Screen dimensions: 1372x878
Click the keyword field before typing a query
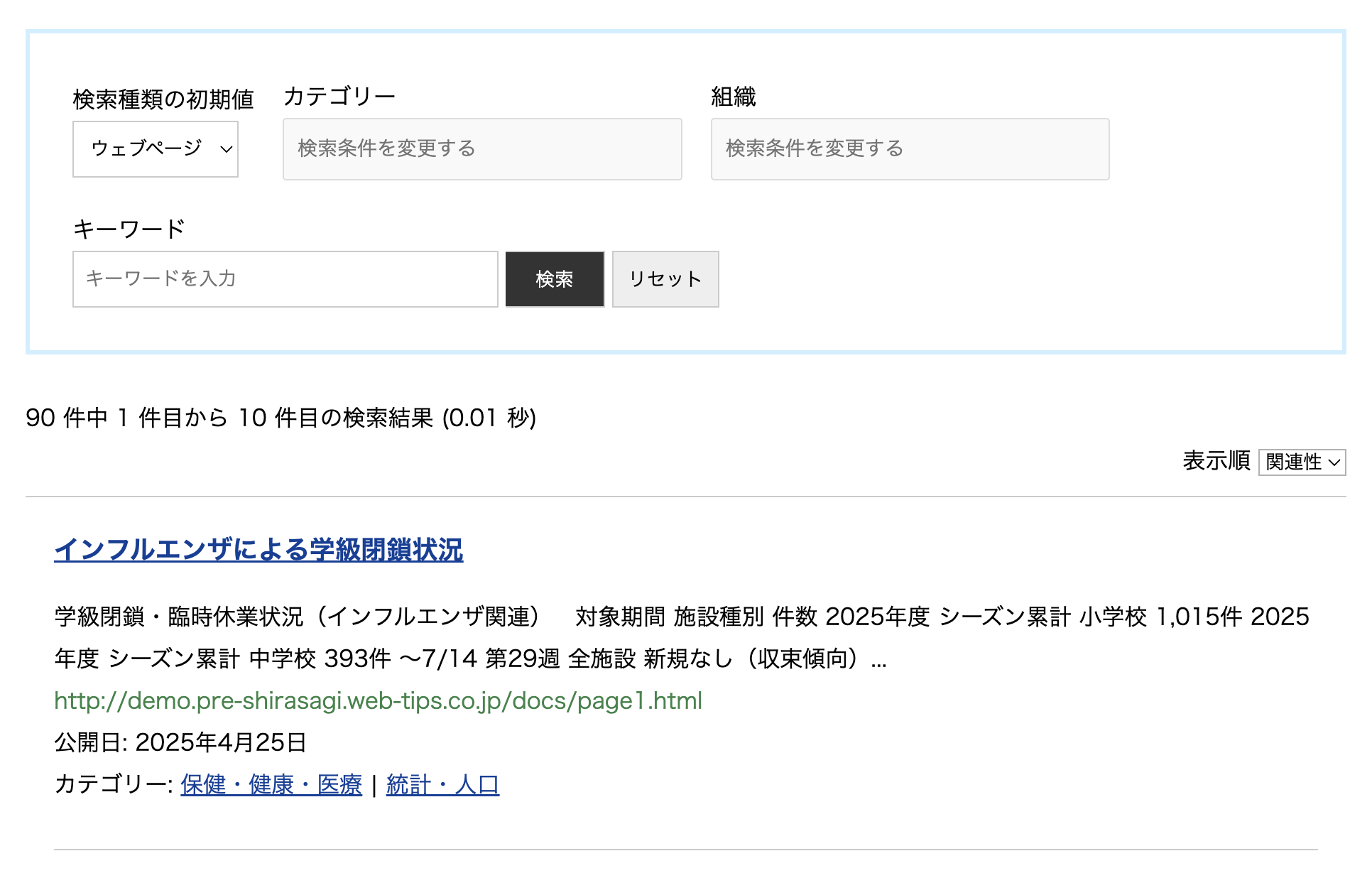[285, 279]
